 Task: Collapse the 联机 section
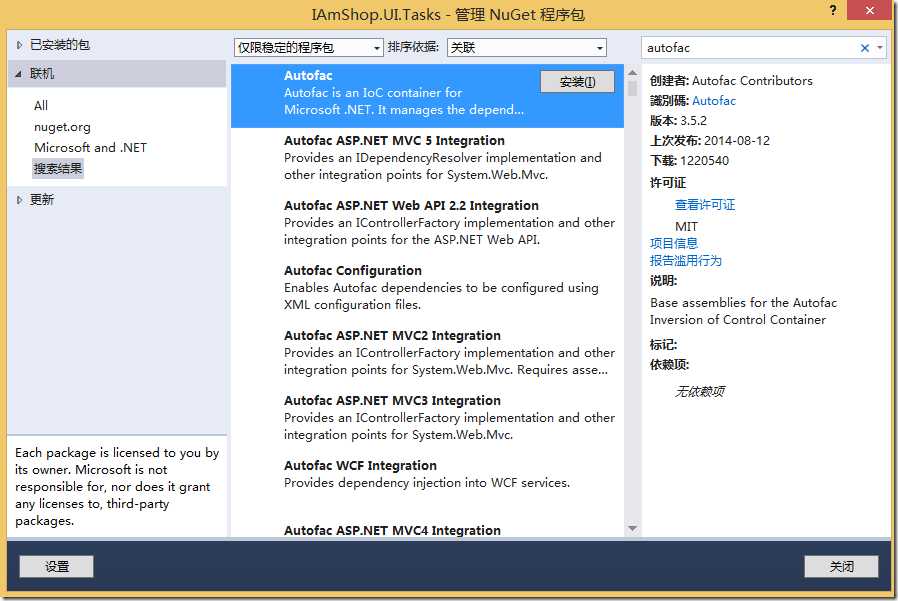[19, 74]
